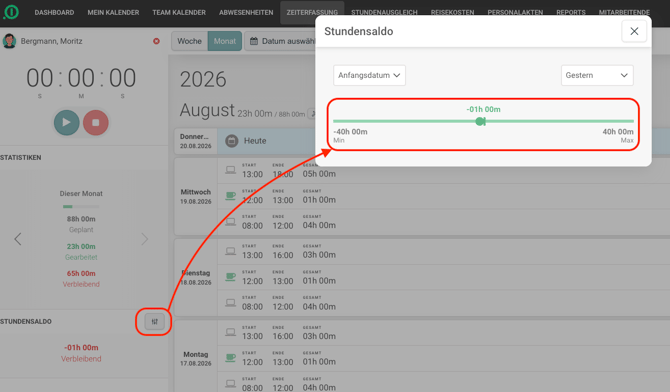670x392 pixels.
Task: Select laptop icon of Mittwoch 08:00 entry
Action: click(231, 221)
